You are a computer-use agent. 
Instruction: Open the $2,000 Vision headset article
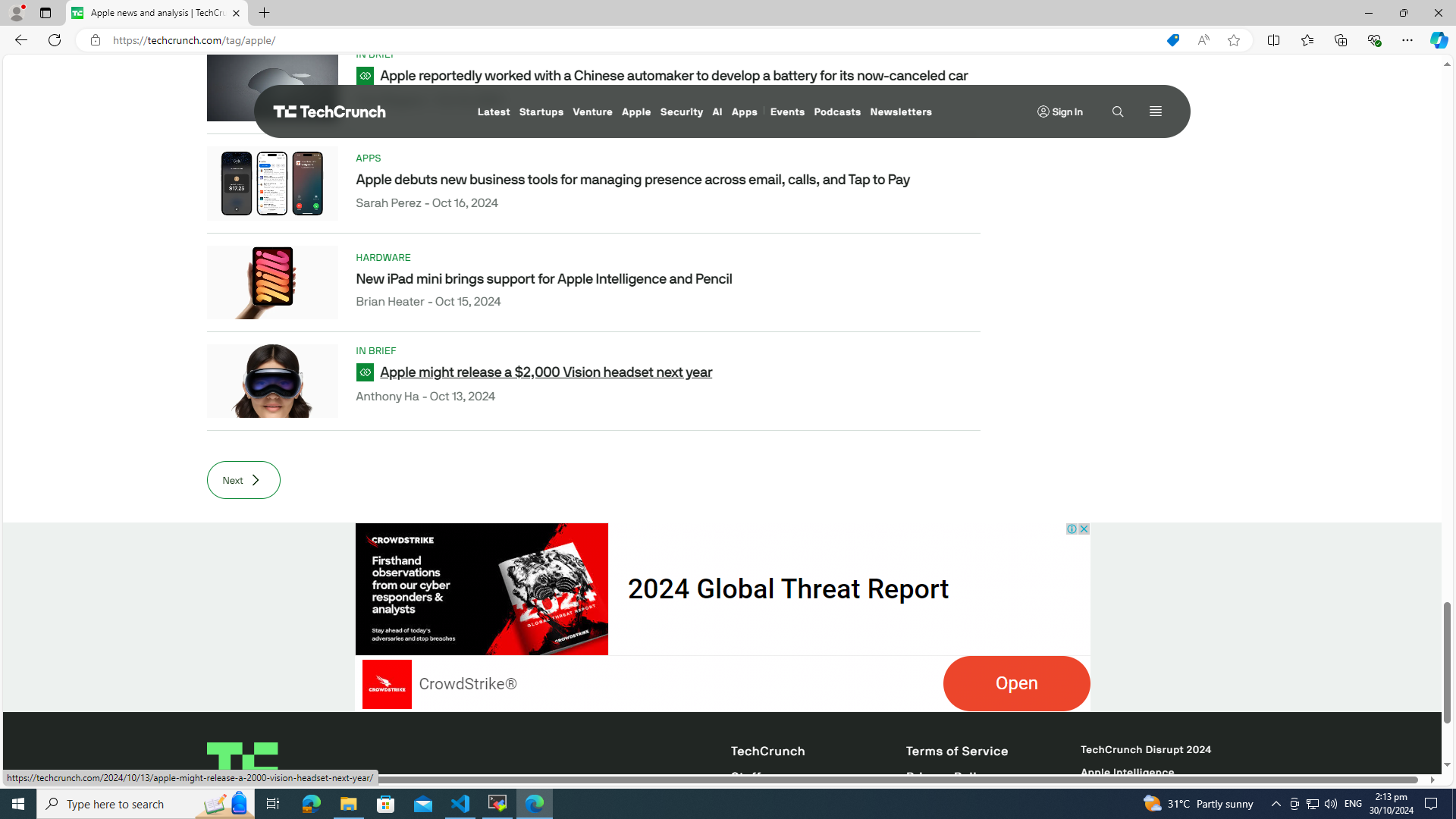pyautogui.click(x=545, y=372)
